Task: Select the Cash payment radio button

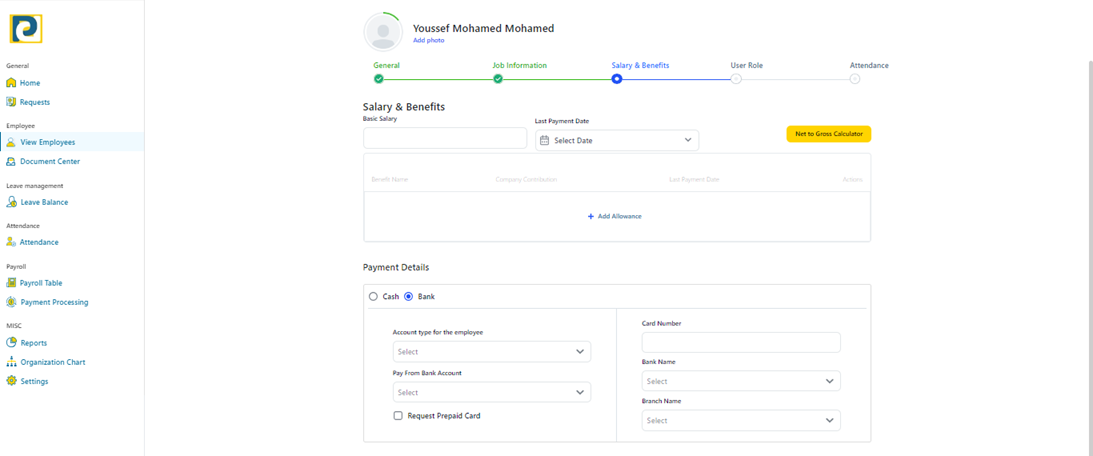Action: (373, 297)
